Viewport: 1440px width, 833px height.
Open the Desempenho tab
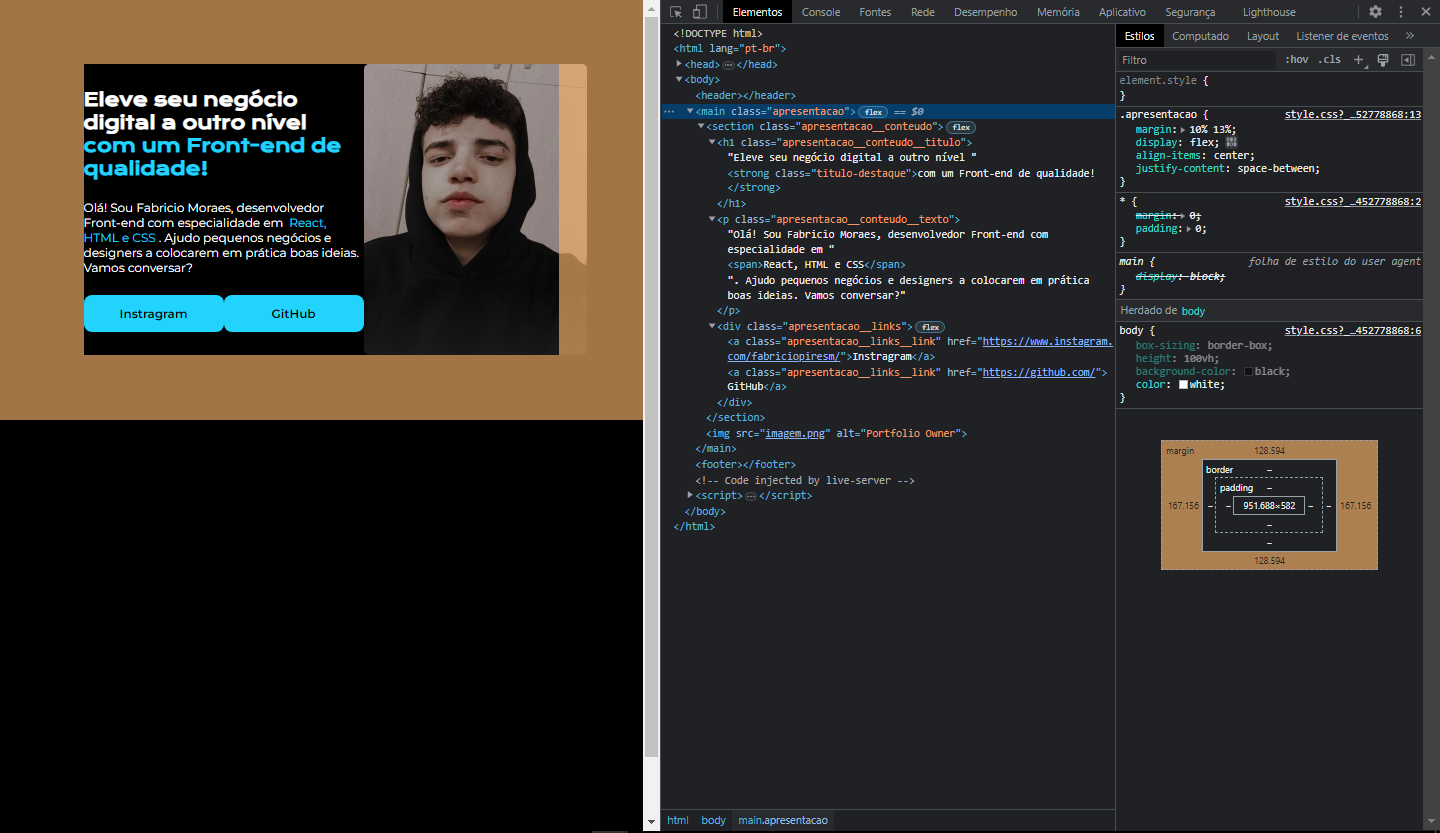985,12
